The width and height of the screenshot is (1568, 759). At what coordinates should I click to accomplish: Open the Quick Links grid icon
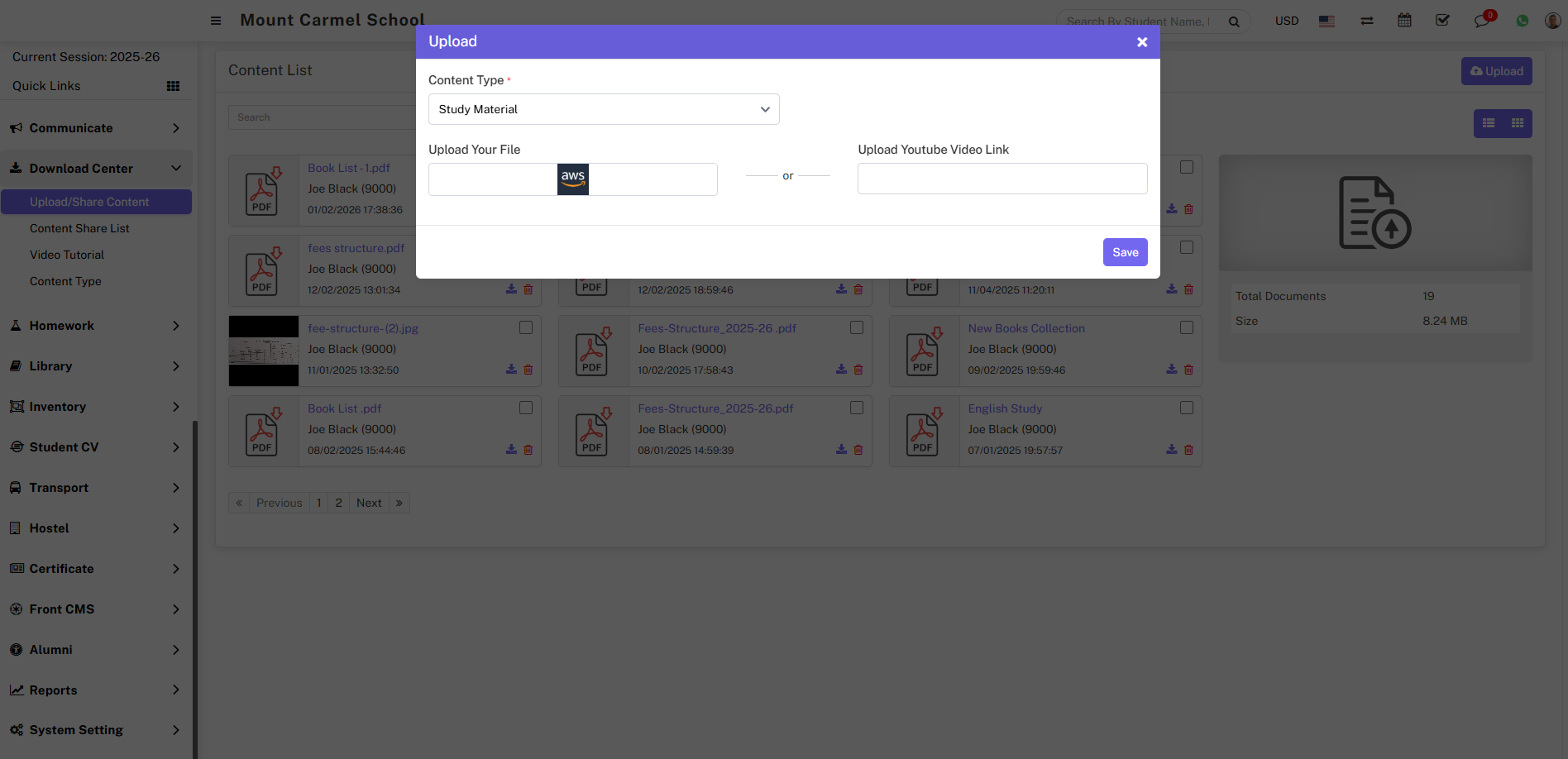[173, 86]
